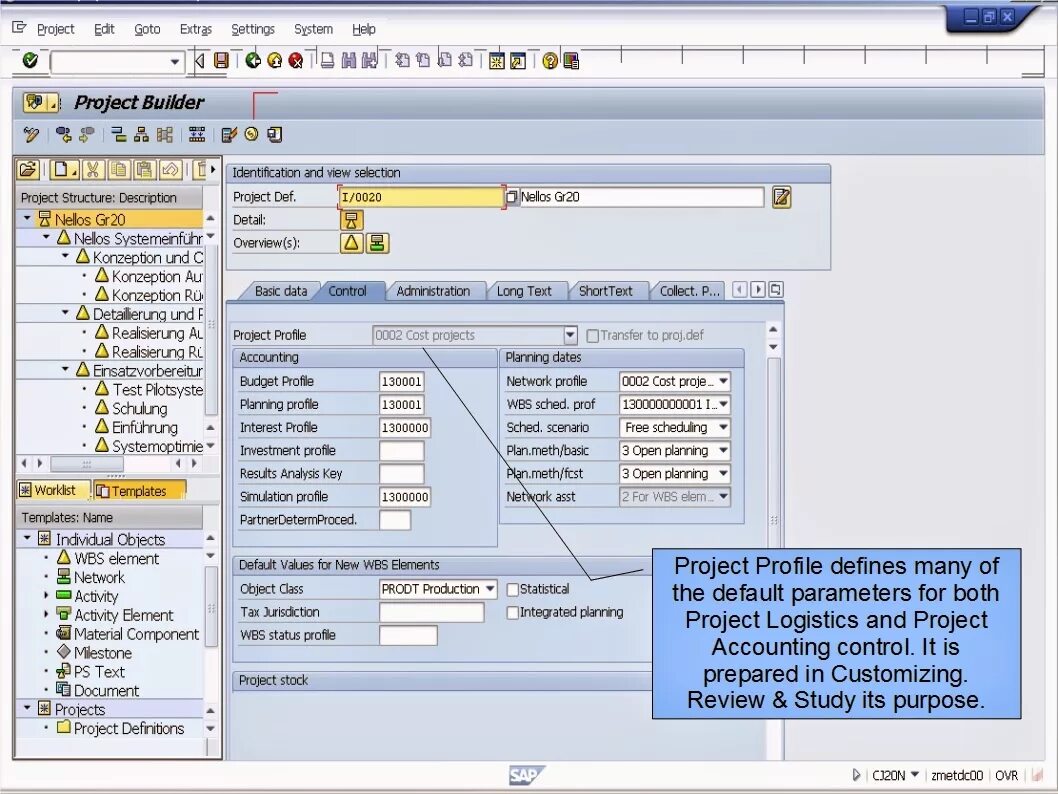Click the Display/Change pencil-glasses icon
This screenshot has height=794, width=1058.
pyautogui.click(x=30, y=134)
